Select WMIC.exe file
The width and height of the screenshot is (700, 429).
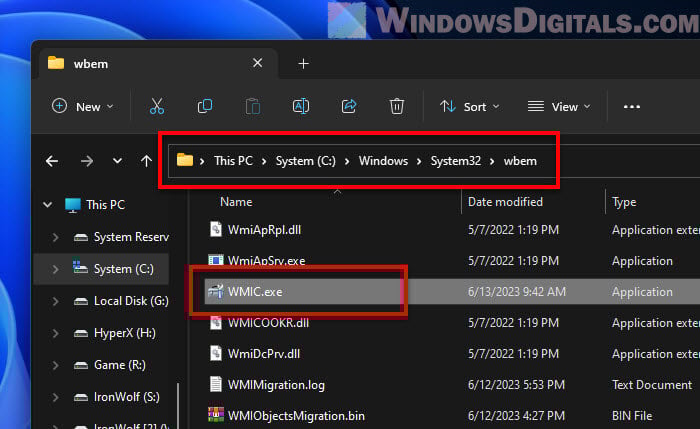[x=255, y=292]
